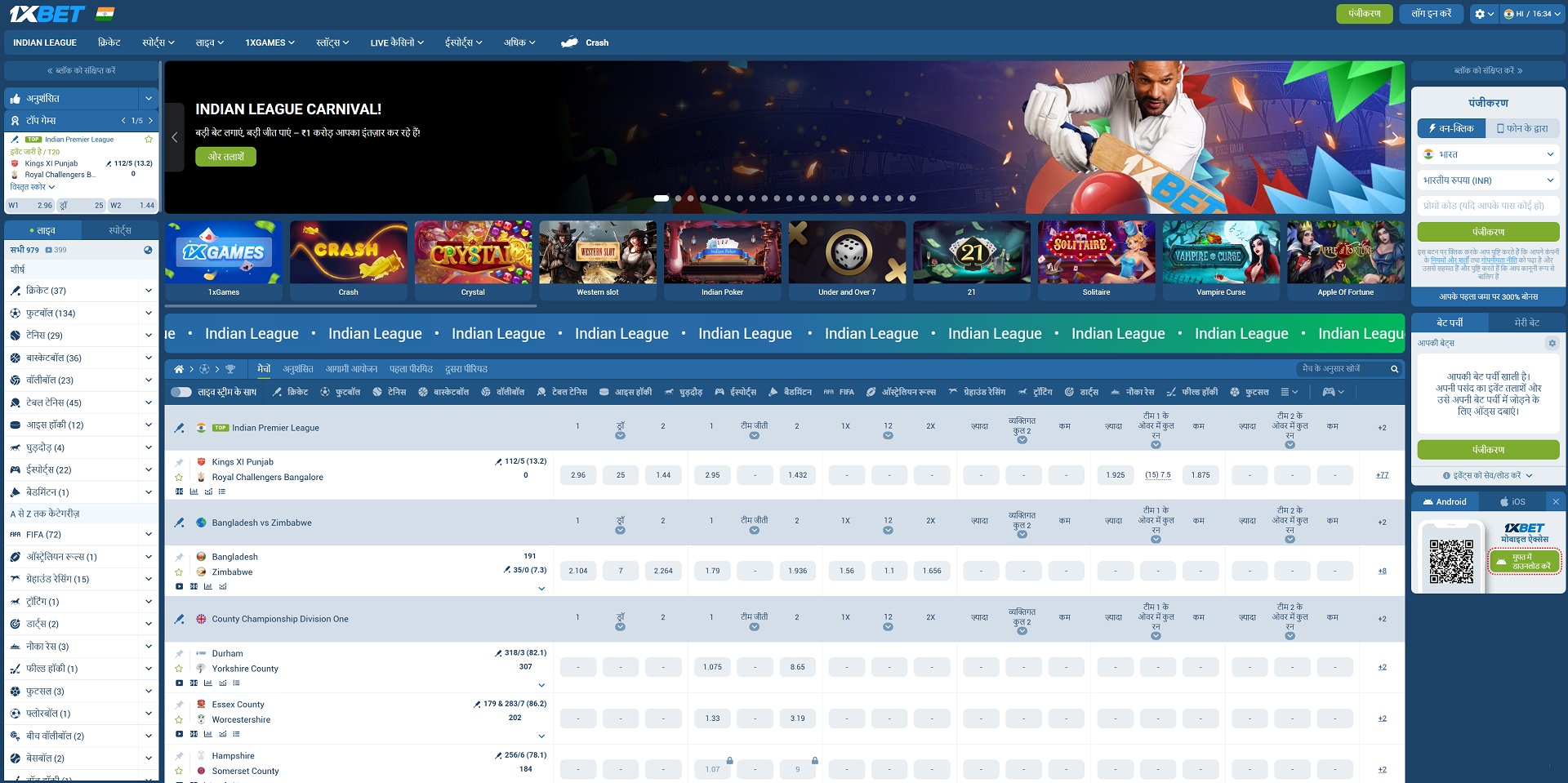Expand Bangladesh vs Zimbabwe score details chevron
This screenshot has height=783, width=1568.
[x=541, y=589]
